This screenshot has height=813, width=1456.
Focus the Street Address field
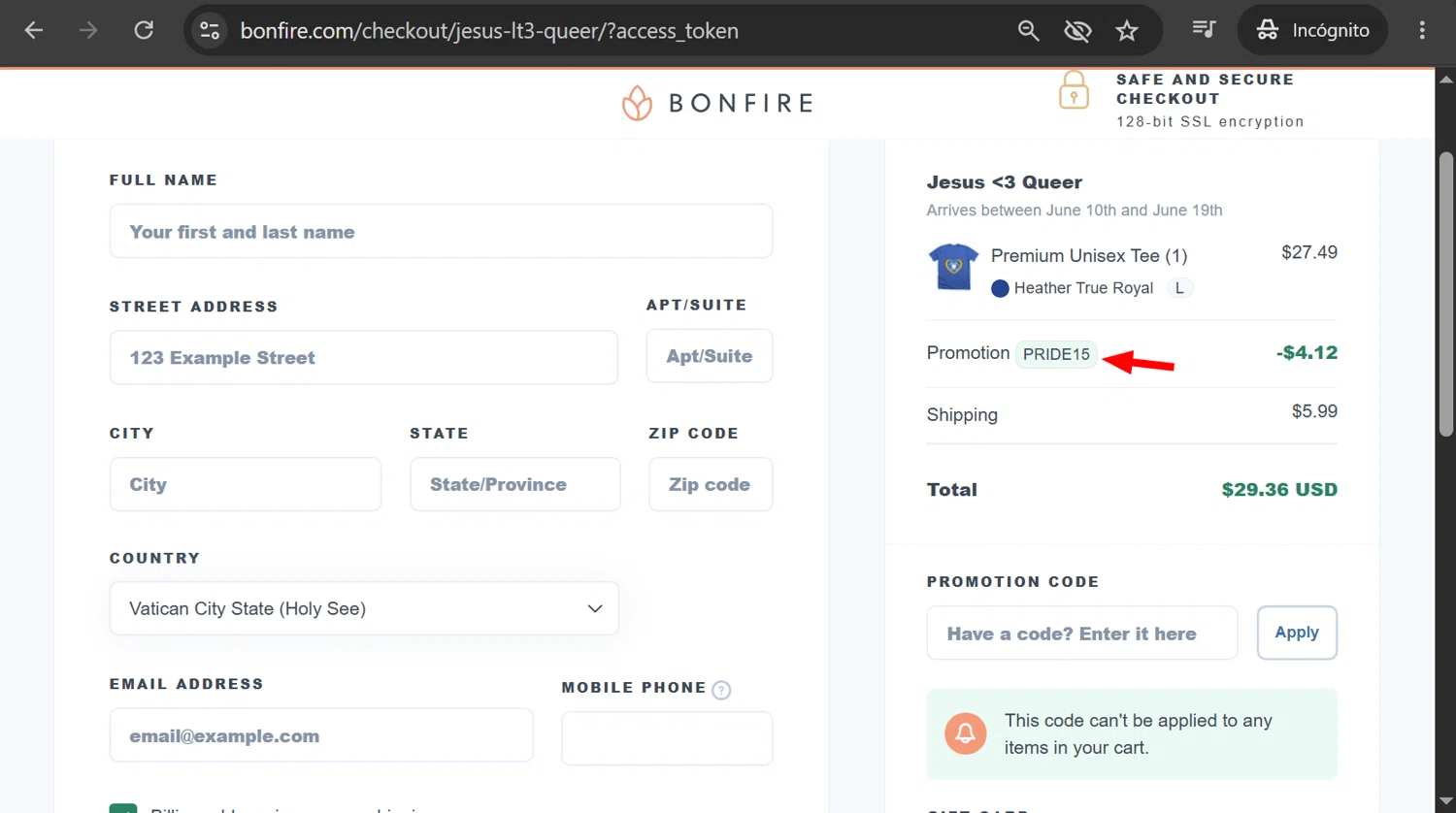pos(363,357)
